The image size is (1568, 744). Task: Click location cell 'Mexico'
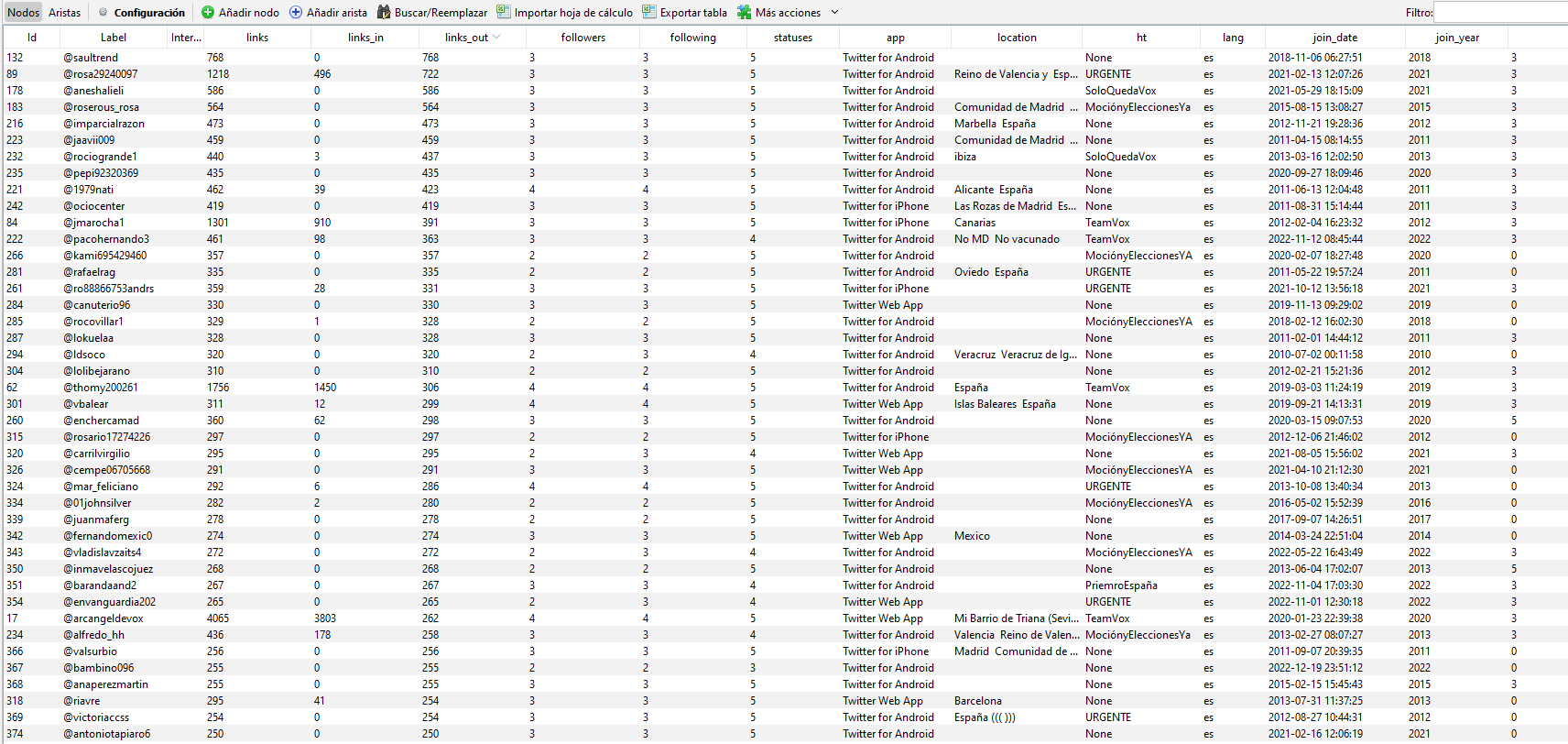point(972,536)
